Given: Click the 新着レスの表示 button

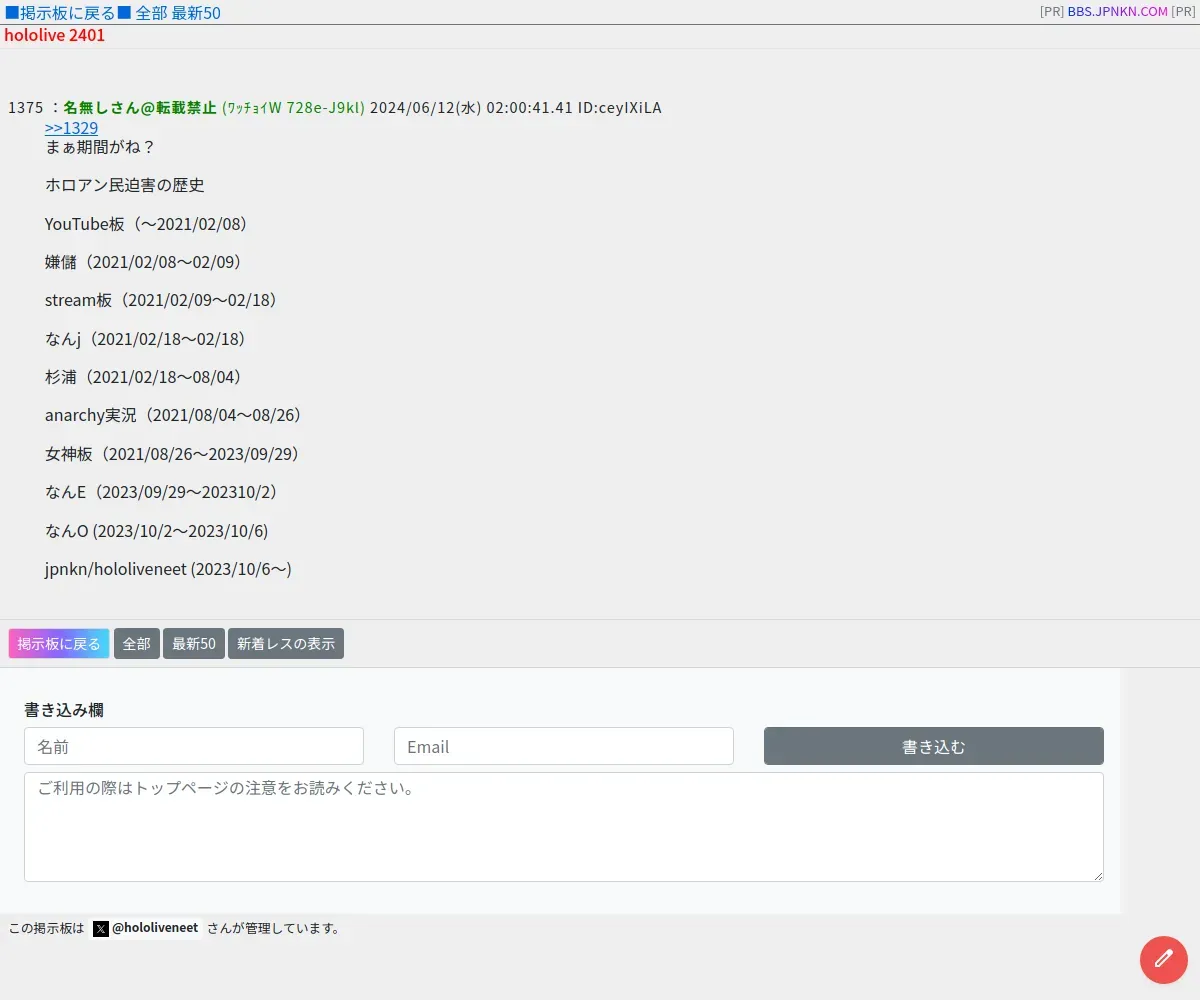Looking at the screenshot, I should (286, 644).
